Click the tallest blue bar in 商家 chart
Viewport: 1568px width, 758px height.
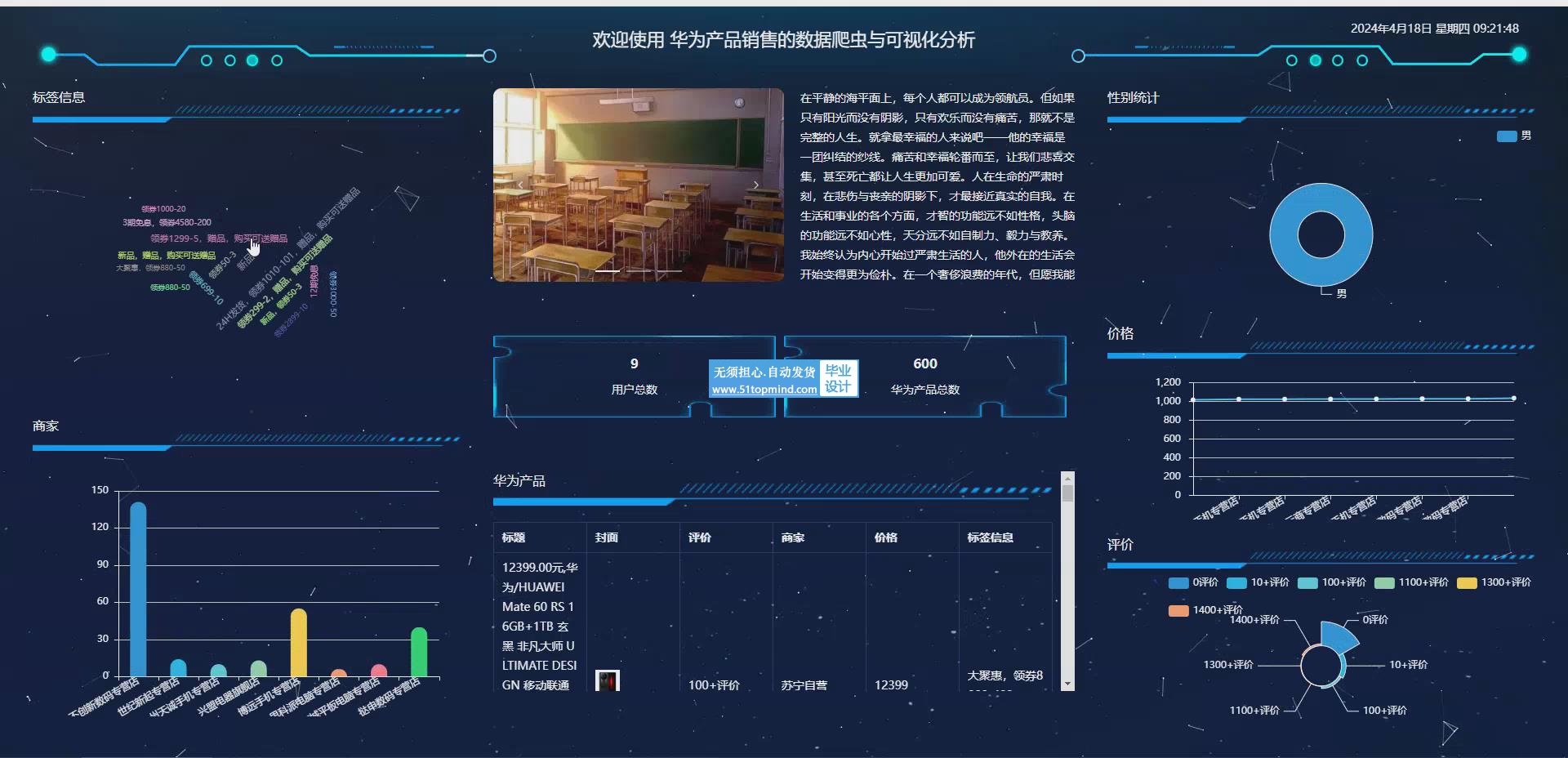tap(138, 590)
